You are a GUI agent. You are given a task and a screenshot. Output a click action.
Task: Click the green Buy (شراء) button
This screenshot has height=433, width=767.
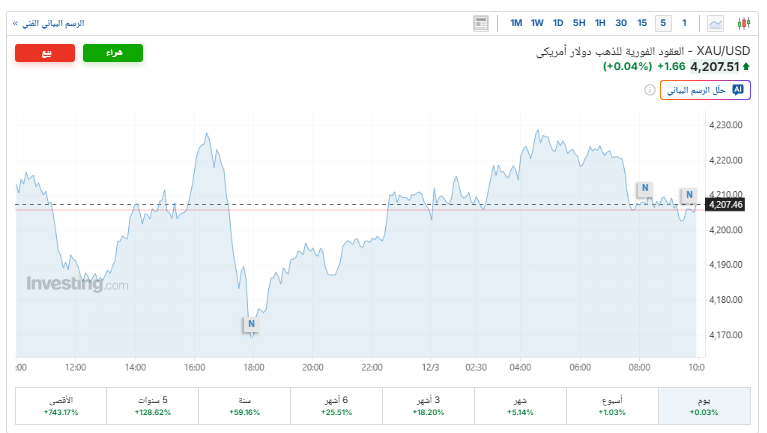113,53
